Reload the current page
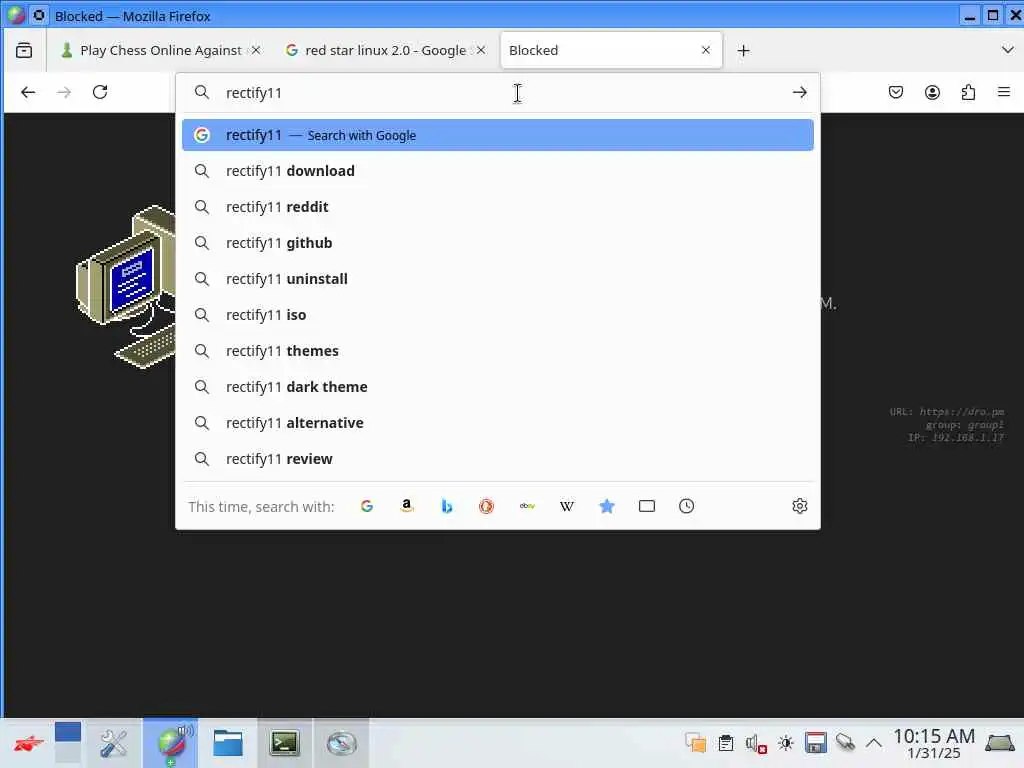 pyautogui.click(x=100, y=93)
